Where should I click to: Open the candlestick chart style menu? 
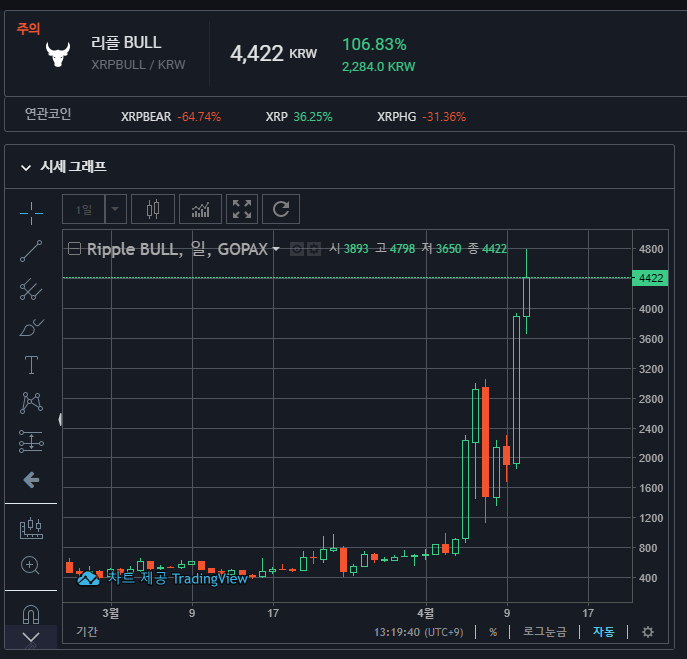pyautogui.click(x=153, y=209)
